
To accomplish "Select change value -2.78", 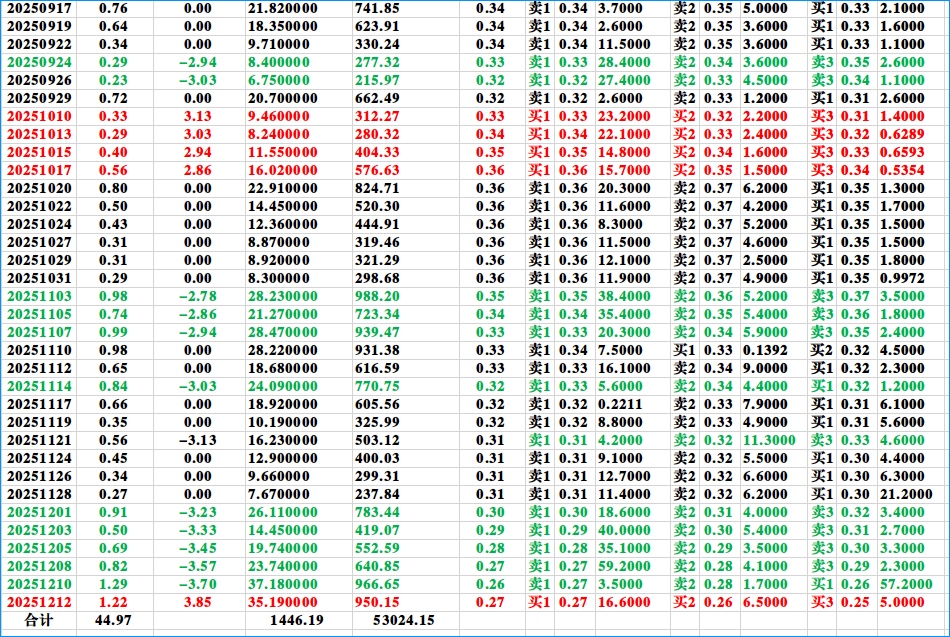I will [198, 296].
